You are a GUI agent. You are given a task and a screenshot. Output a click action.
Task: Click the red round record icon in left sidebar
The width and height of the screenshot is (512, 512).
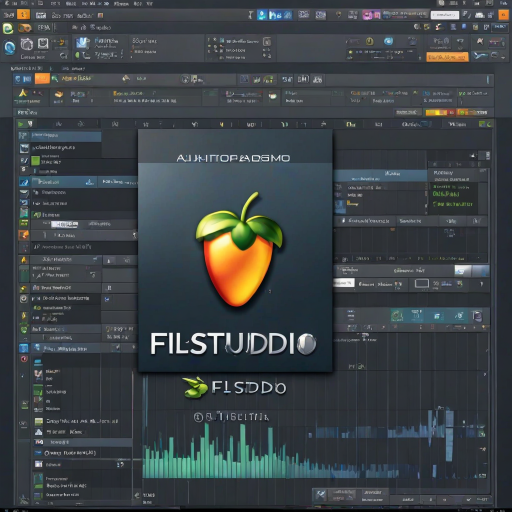pyautogui.click(x=24, y=359)
